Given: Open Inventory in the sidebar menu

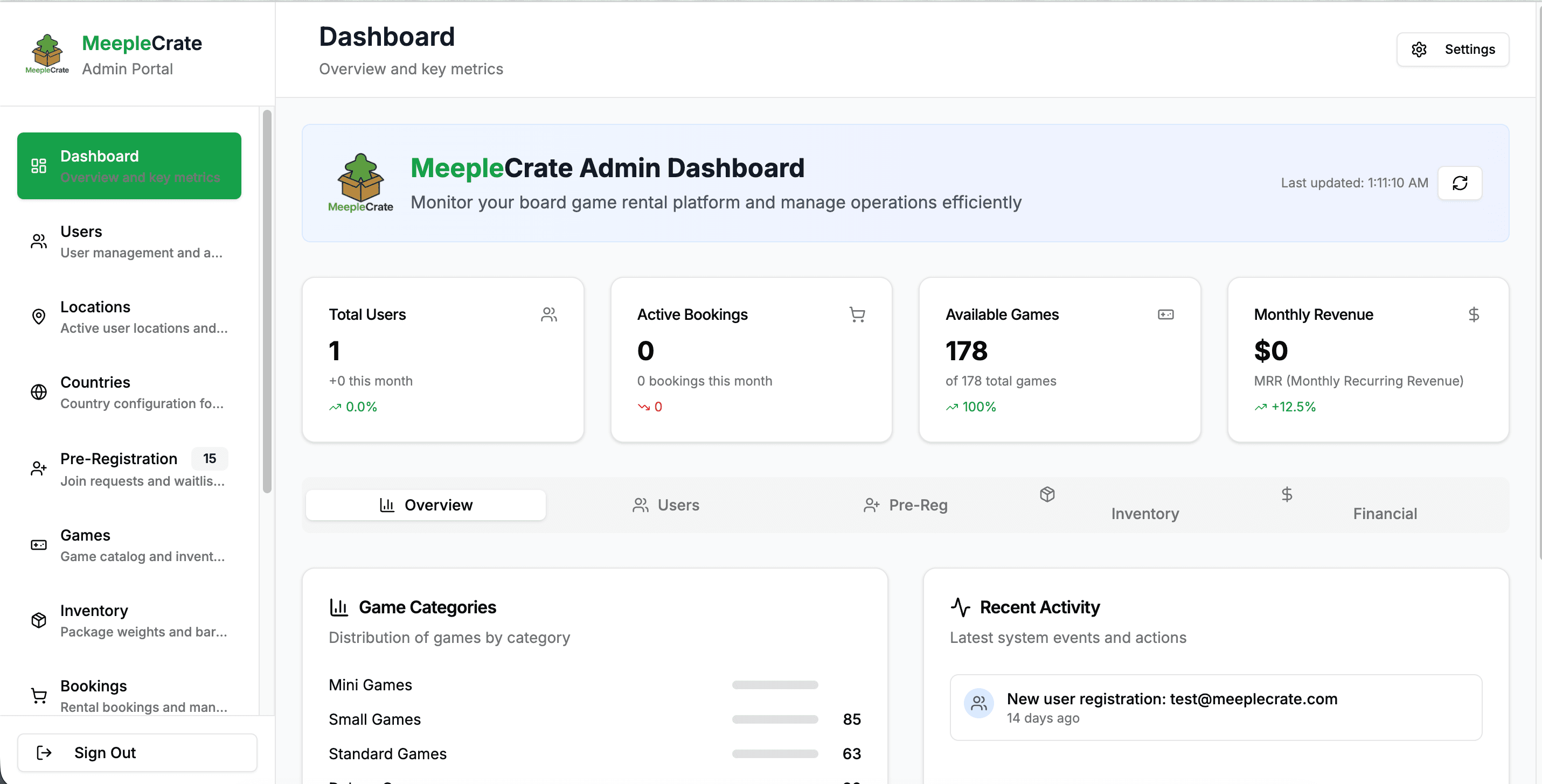Looking at the screenshot, I should click(129, 620).
